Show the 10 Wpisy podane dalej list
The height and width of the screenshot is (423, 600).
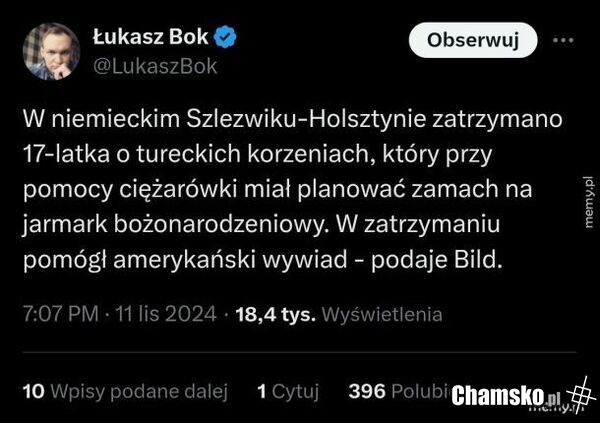tap(125, 391)
